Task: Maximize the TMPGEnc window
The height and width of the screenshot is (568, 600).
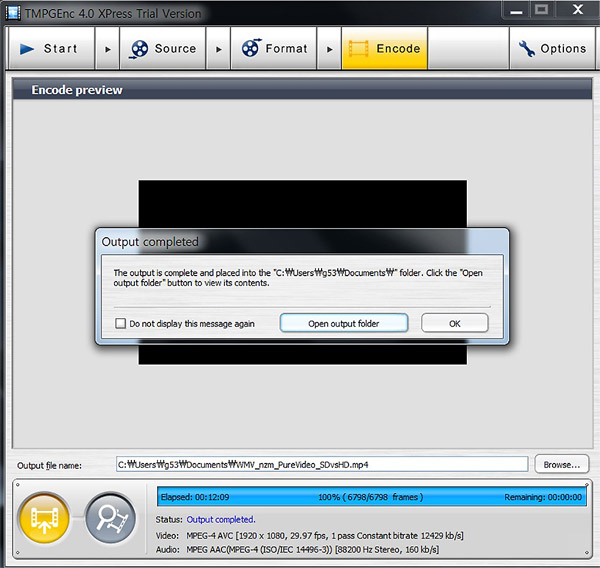Action: coord(541,10)
